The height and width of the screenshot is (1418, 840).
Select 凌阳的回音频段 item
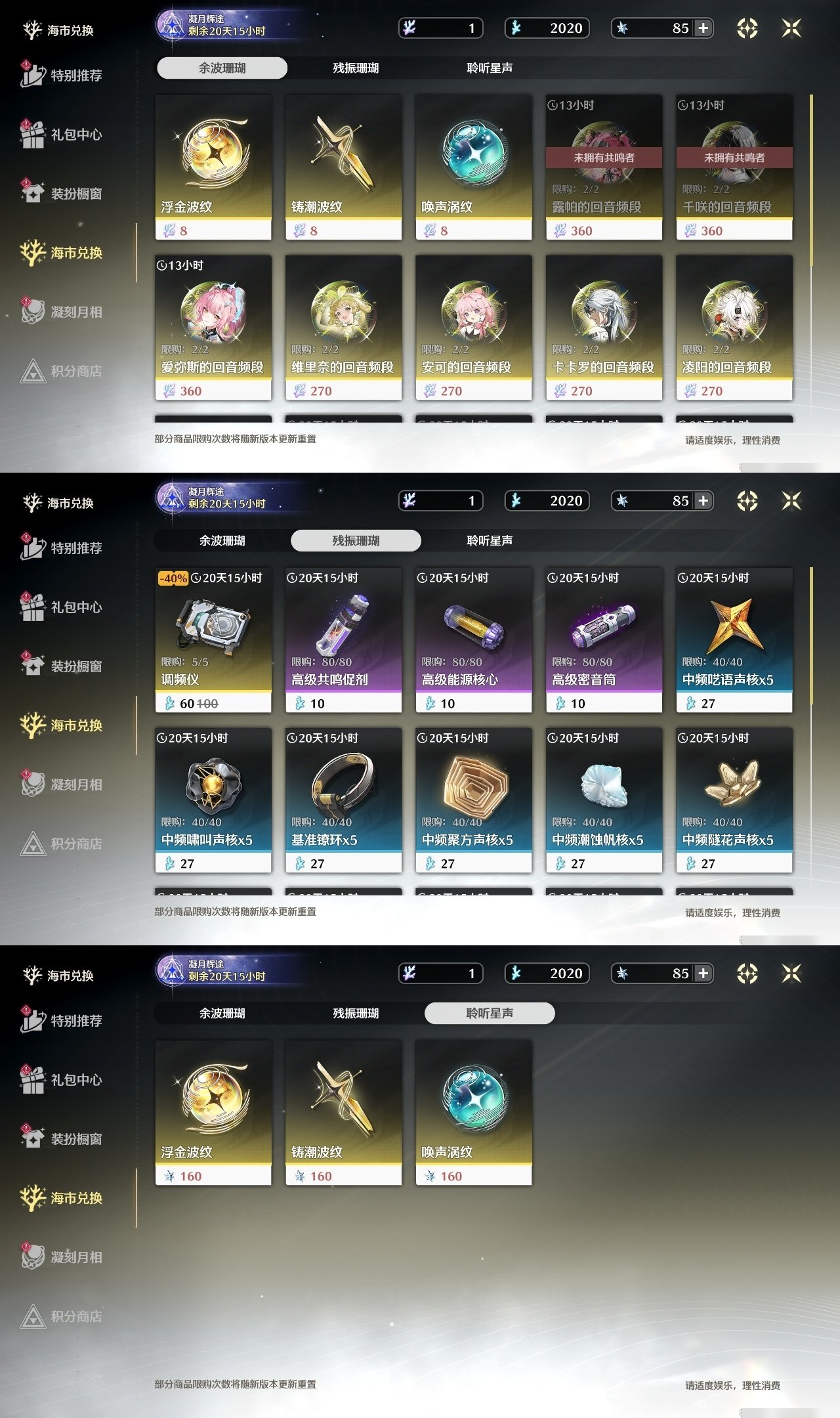tap(734, 328)
